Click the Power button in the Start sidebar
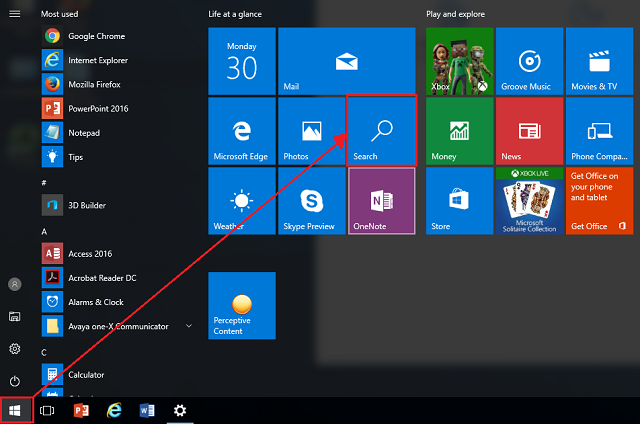This screenshot has width=640, height=424. pos(15,381)
